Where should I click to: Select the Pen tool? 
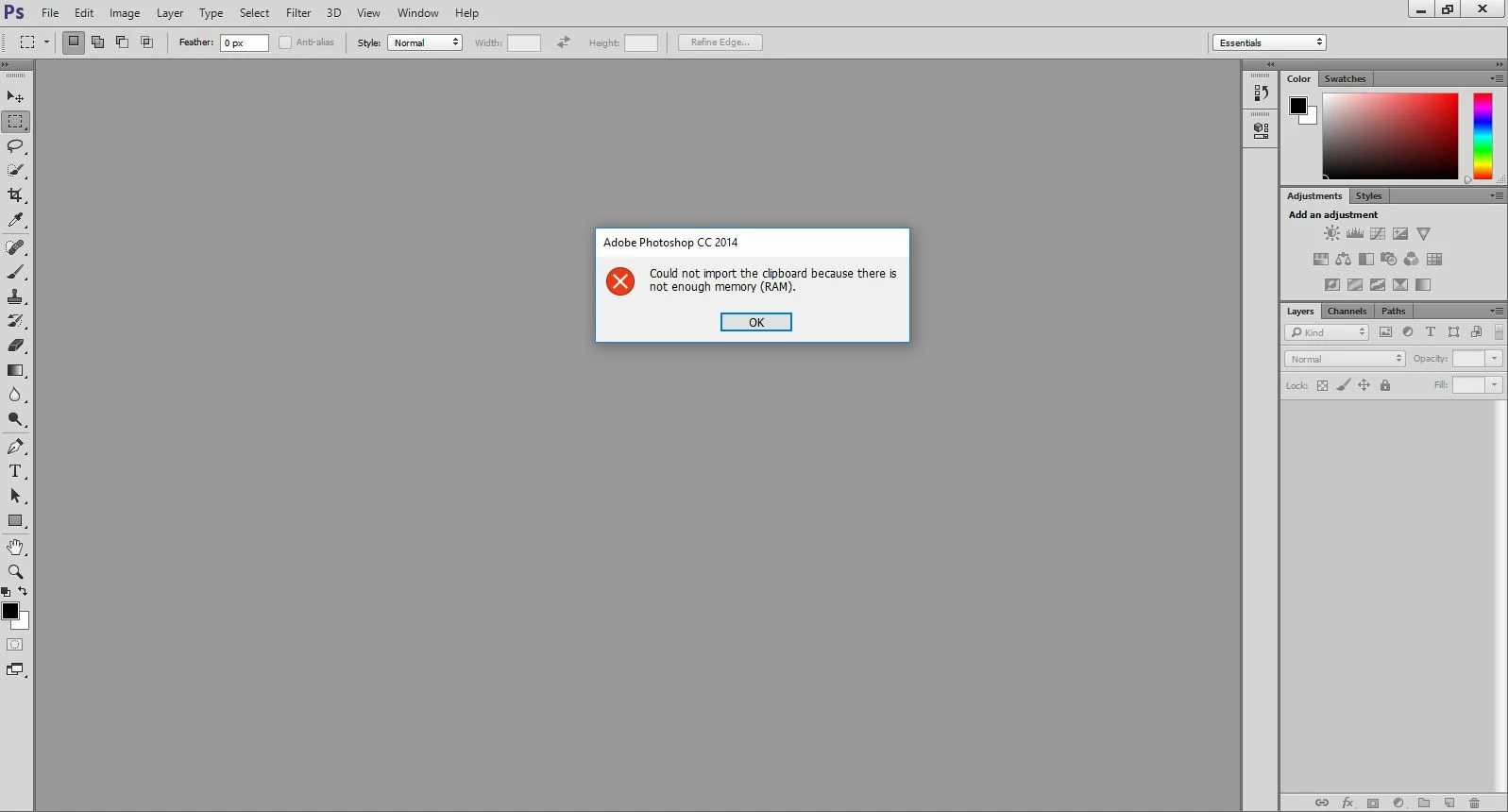[15, 447]
